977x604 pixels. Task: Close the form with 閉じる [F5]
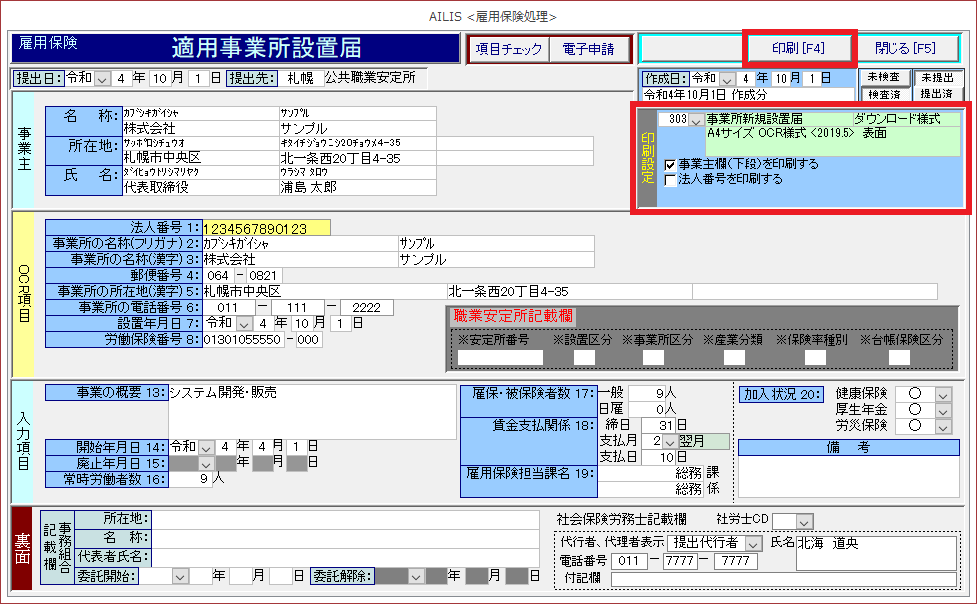point(904,48)
